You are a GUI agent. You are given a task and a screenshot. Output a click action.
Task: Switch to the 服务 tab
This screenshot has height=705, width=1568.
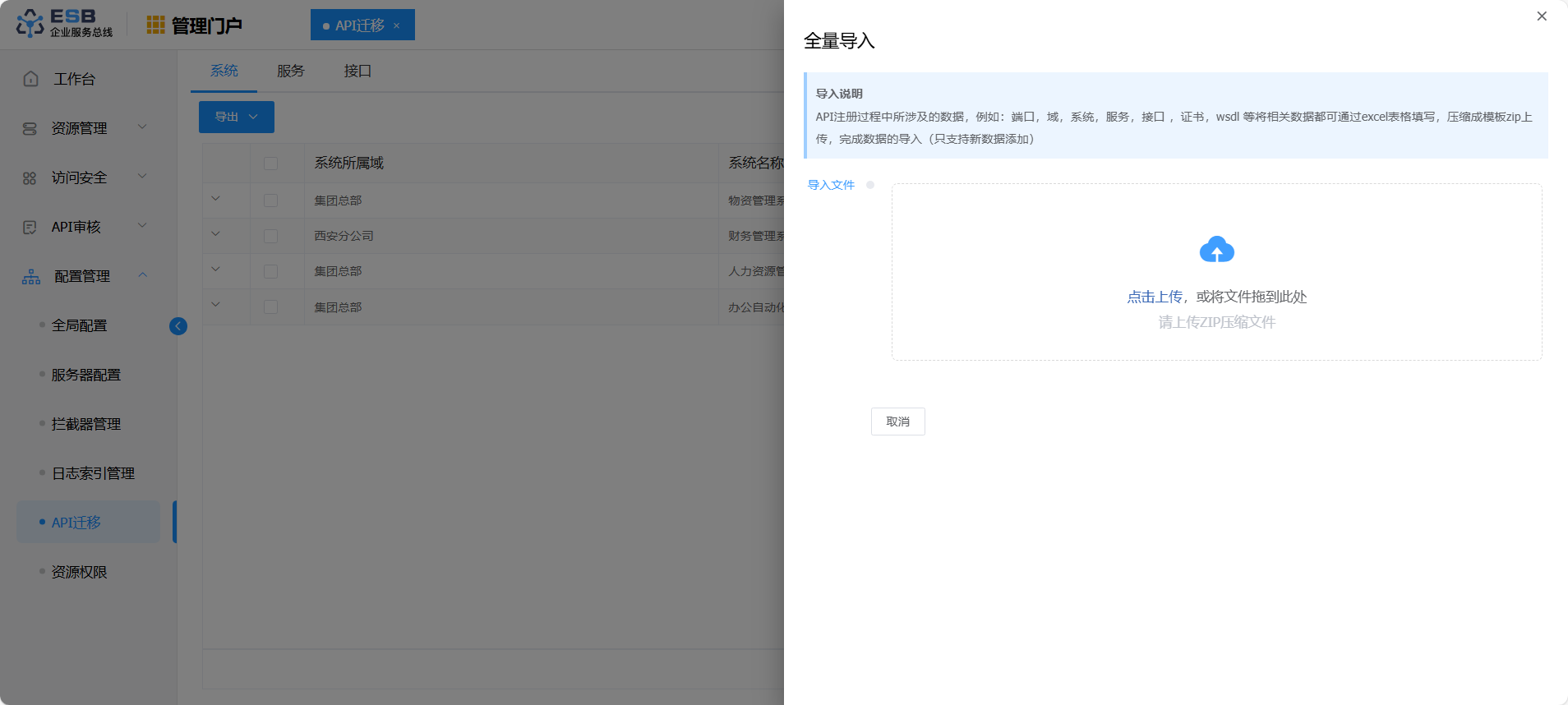coord(290,71)
